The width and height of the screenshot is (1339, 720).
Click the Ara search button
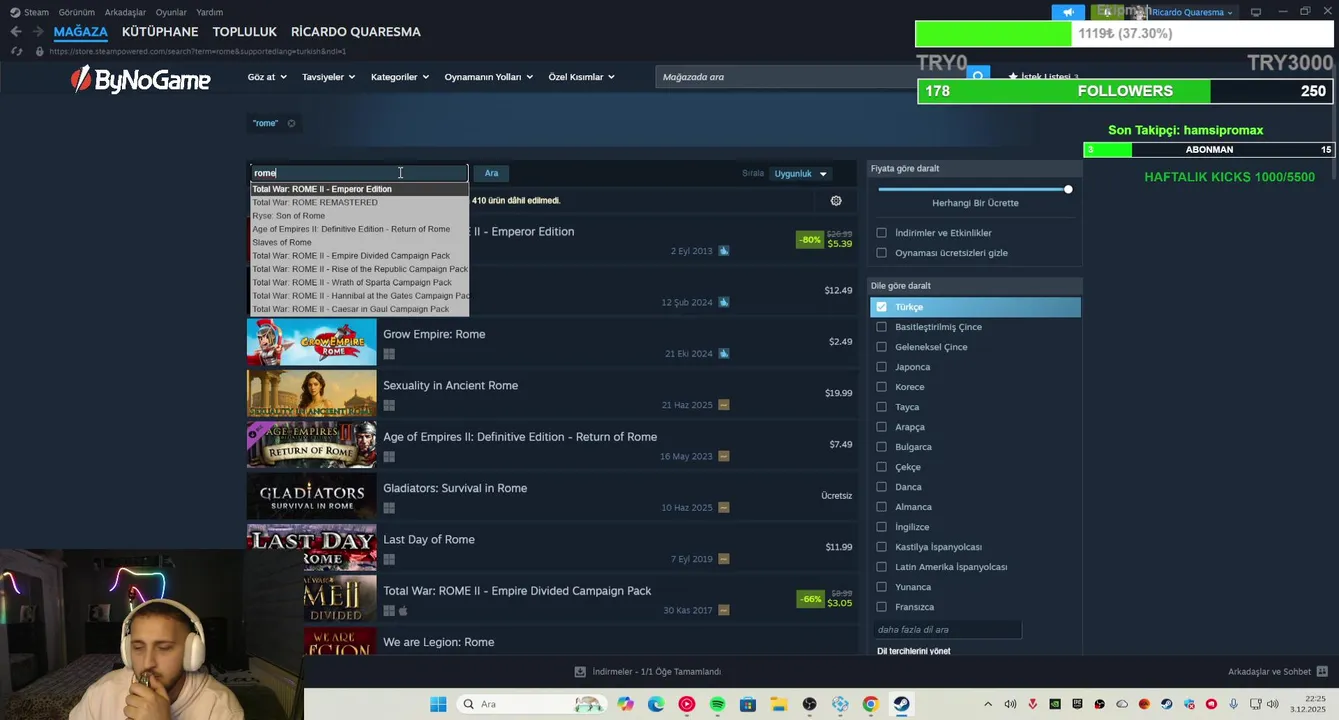[491, 174]
